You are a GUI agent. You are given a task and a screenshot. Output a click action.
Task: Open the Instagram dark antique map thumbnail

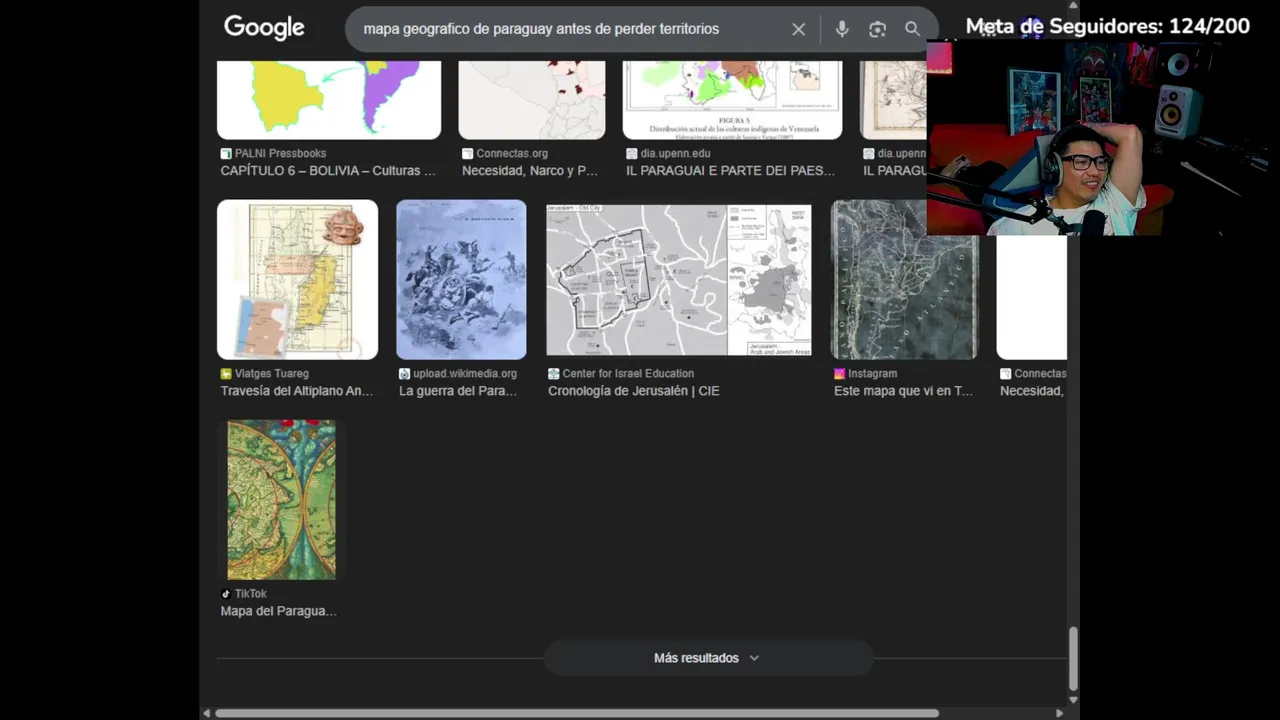[904, 279]
